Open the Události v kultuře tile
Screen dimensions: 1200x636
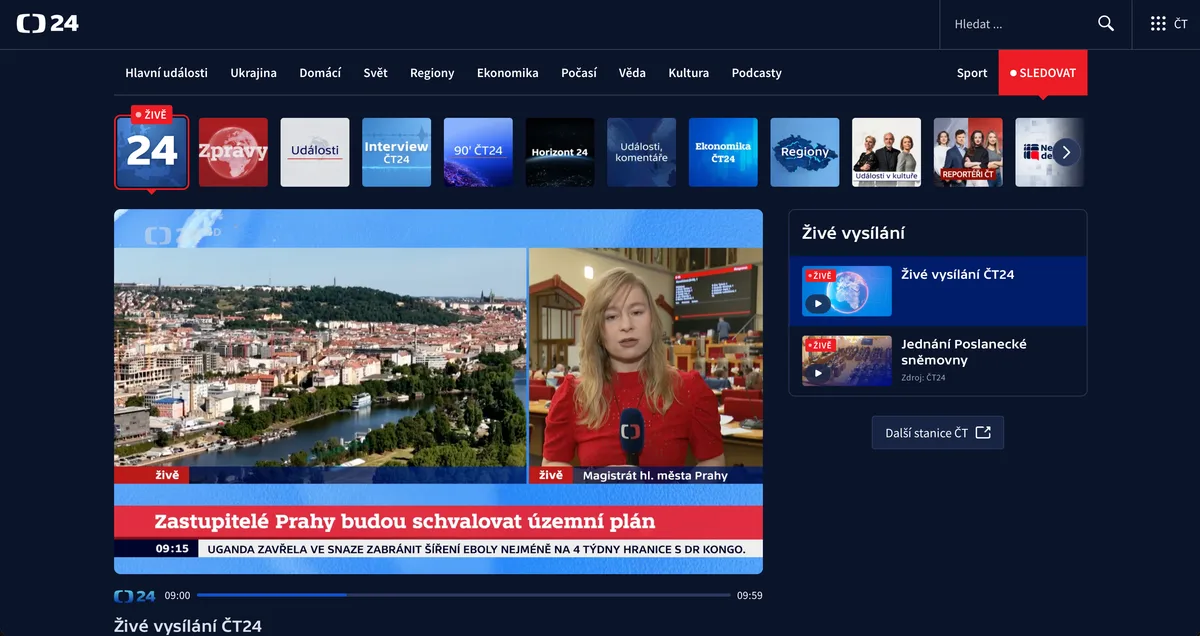click(x=886, y=152)
